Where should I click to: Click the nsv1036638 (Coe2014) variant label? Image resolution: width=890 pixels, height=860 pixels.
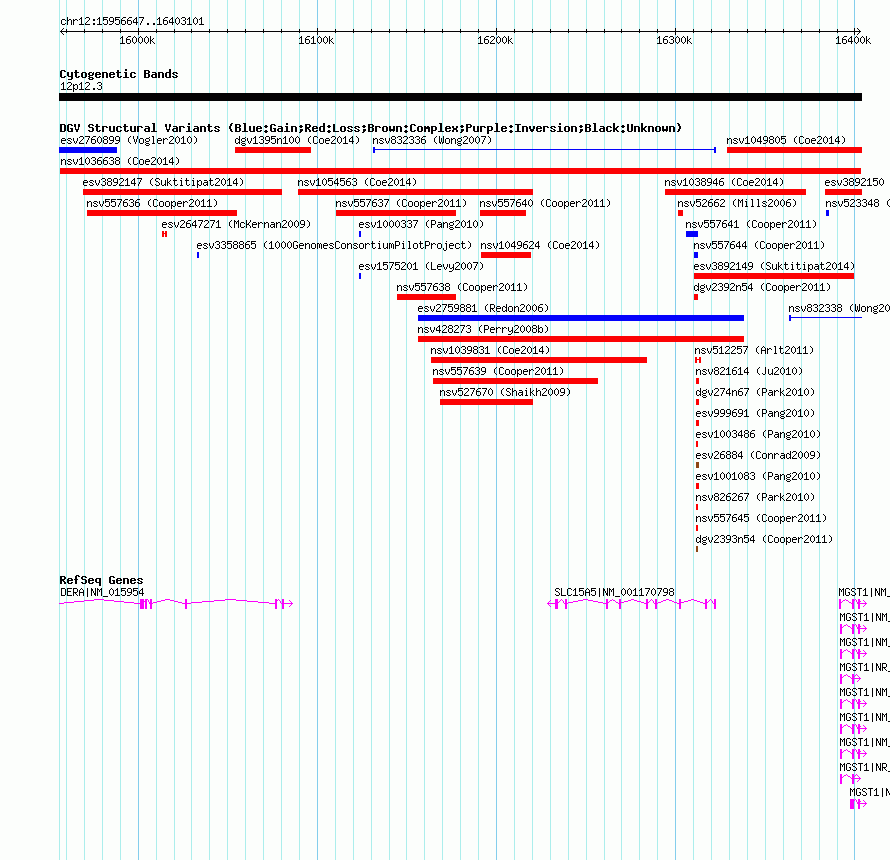(120, 161)
